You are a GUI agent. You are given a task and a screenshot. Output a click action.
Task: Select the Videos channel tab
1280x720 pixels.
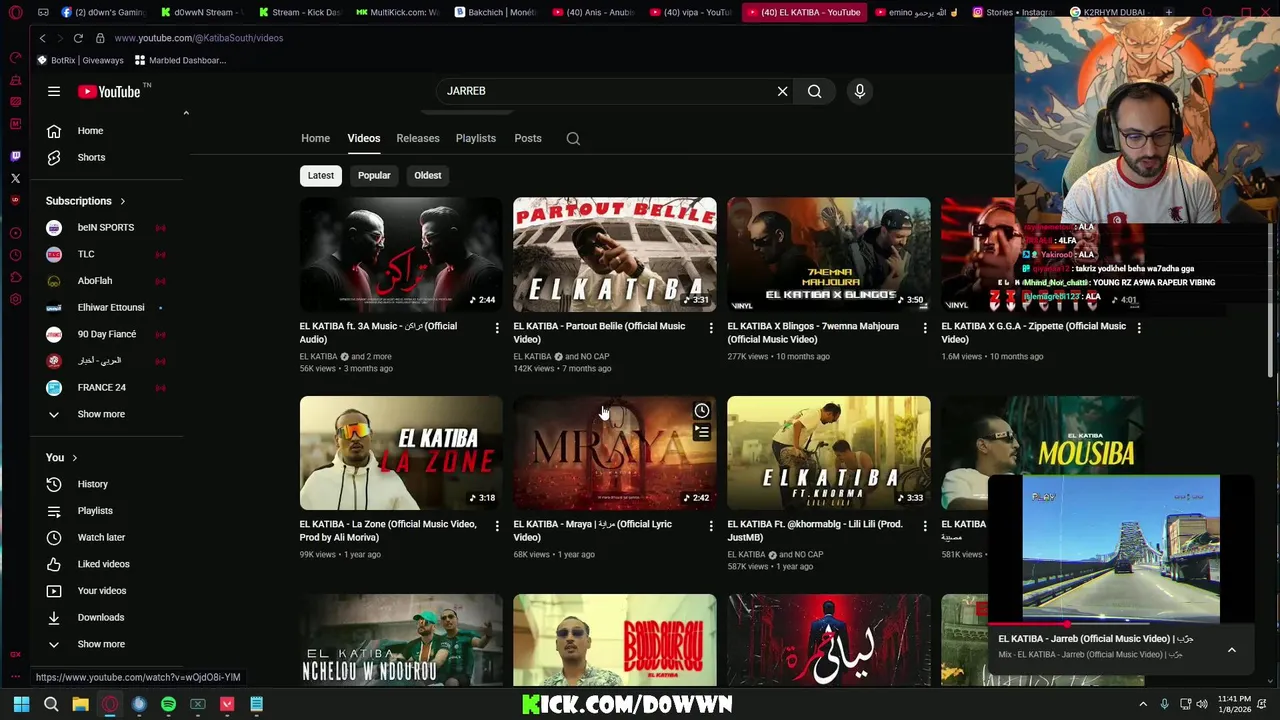(364, 138)
